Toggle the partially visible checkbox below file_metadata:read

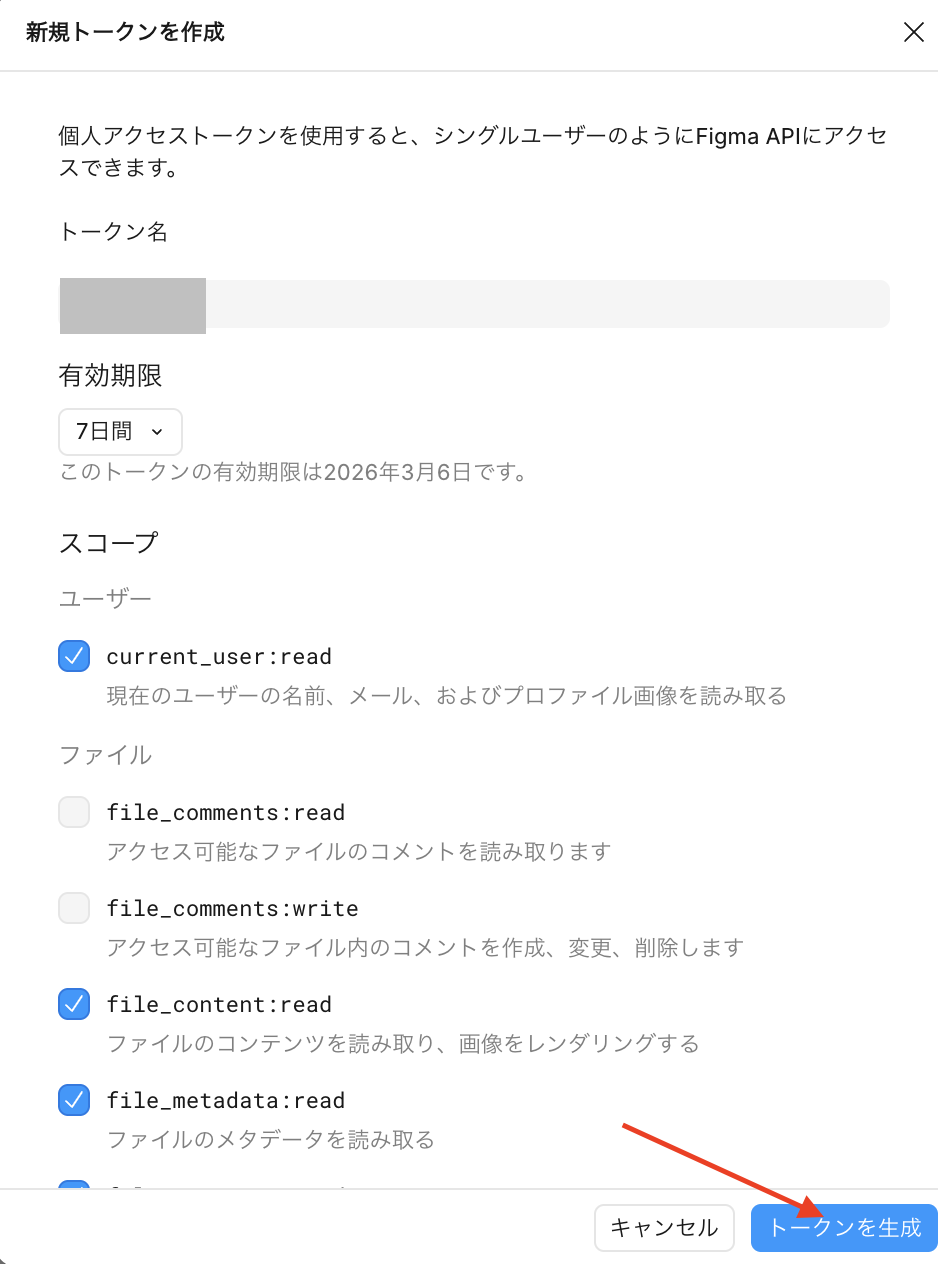(x=74, y=1186)
